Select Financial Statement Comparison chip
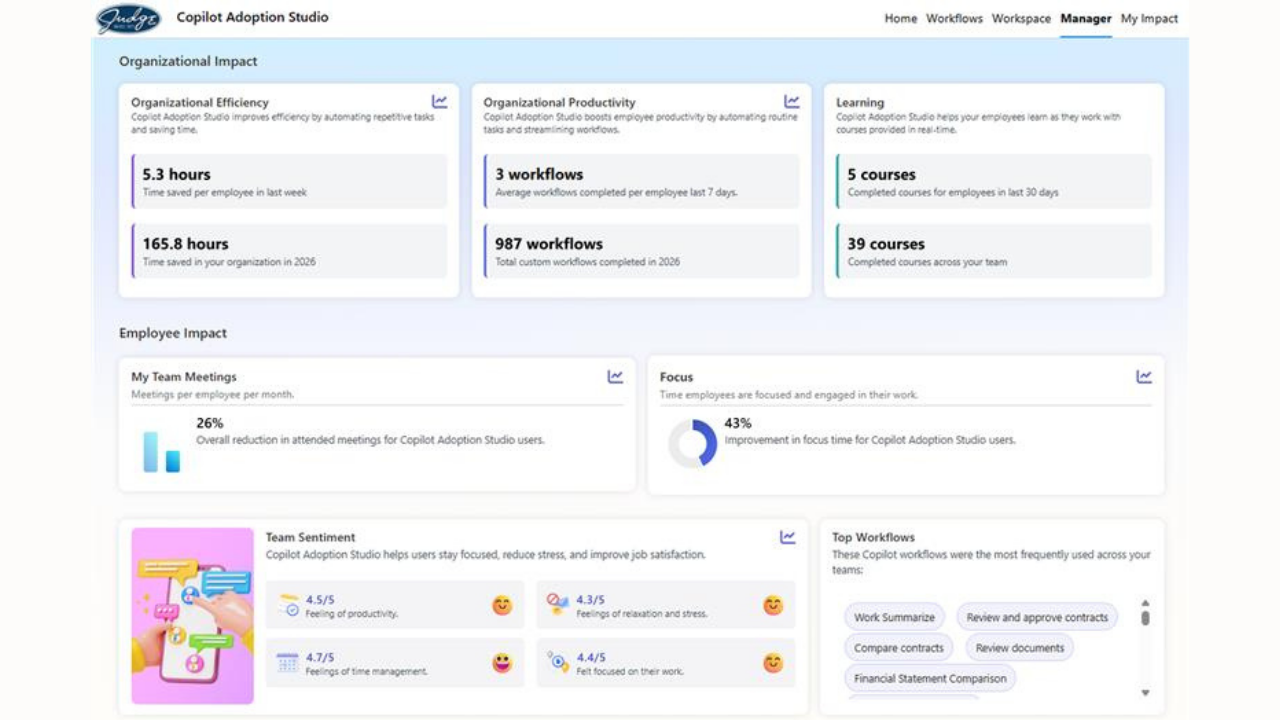This screenshot has width=1280, height=720. coord(930,678)
